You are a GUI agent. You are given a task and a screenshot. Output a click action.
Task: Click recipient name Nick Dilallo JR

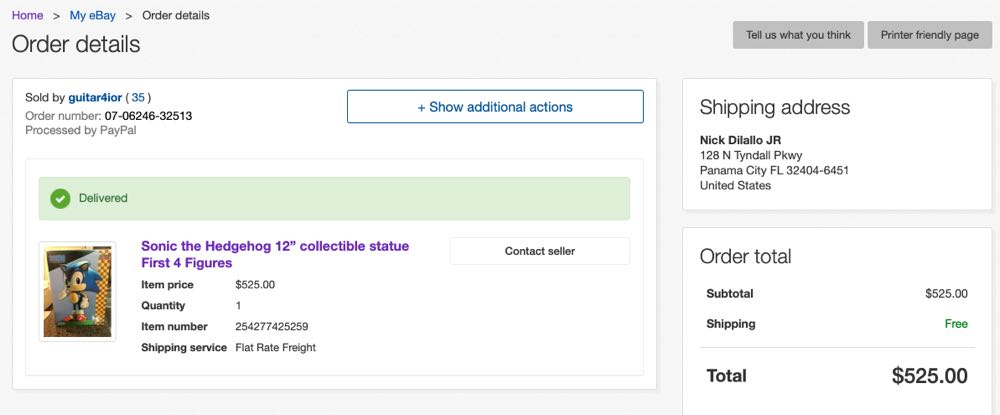[x=740, y=140]
